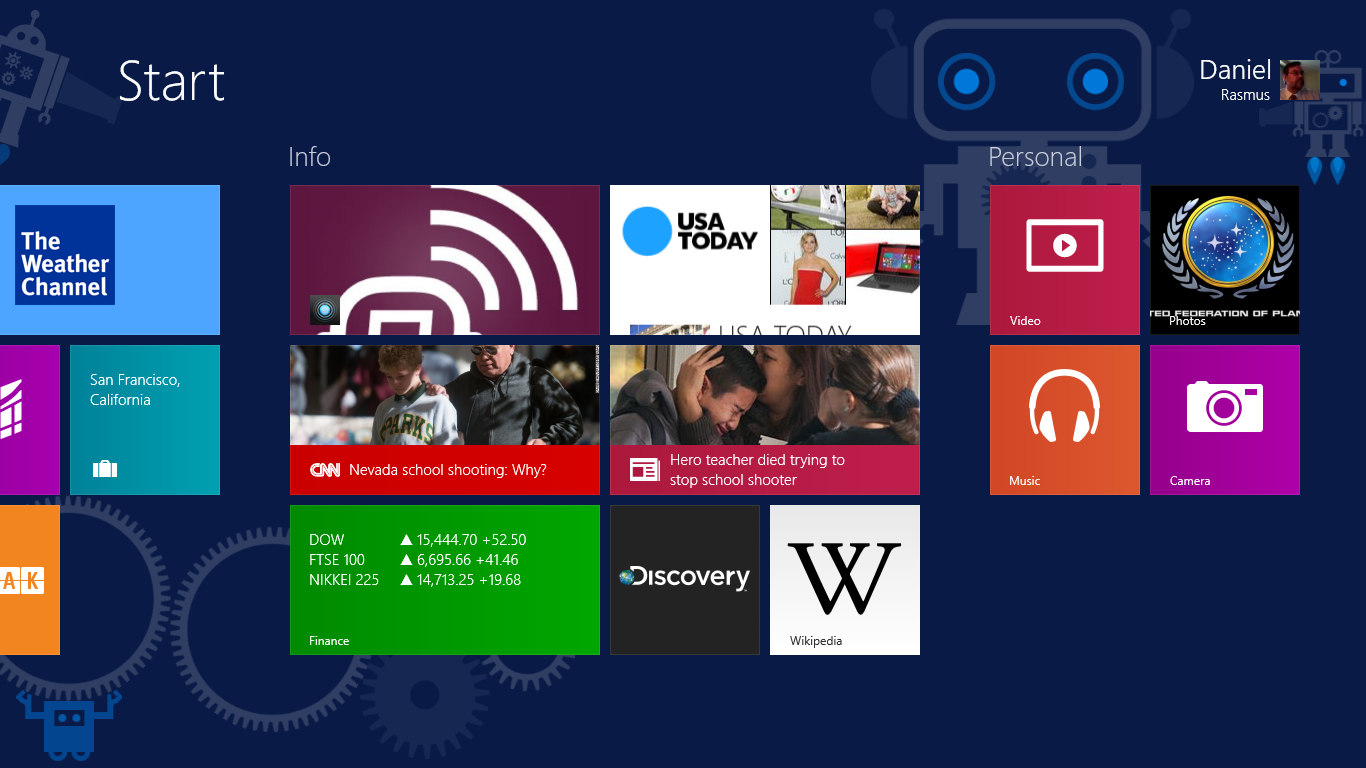Click the small camera icon on the maroon tile
1366x768 pixels.
click(325, 310)
